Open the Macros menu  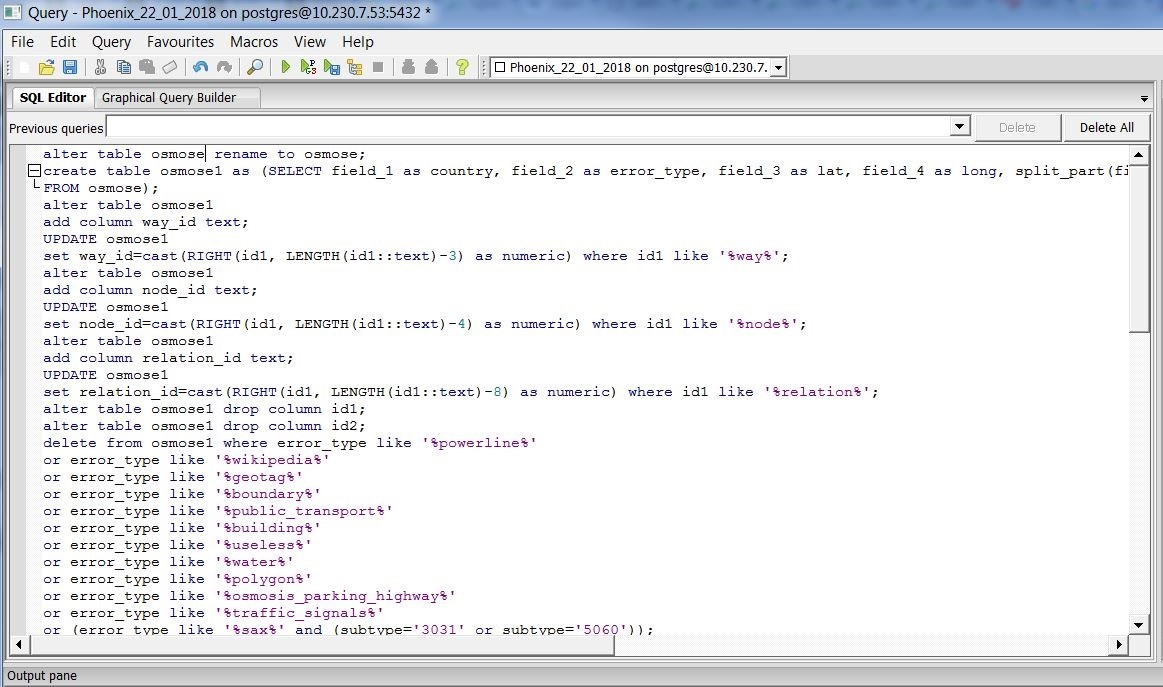254,41
